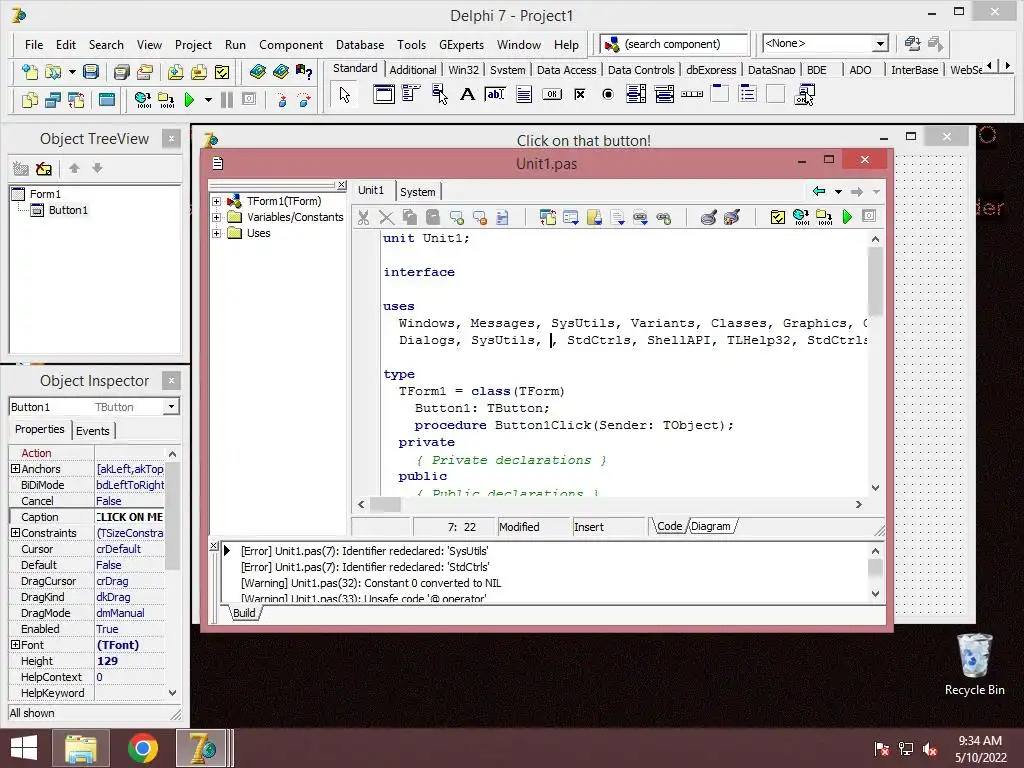Click the Save All icon in main toolbar
Image resolution: width=1024 pixels, height=768 pixels.
(121, 72)
